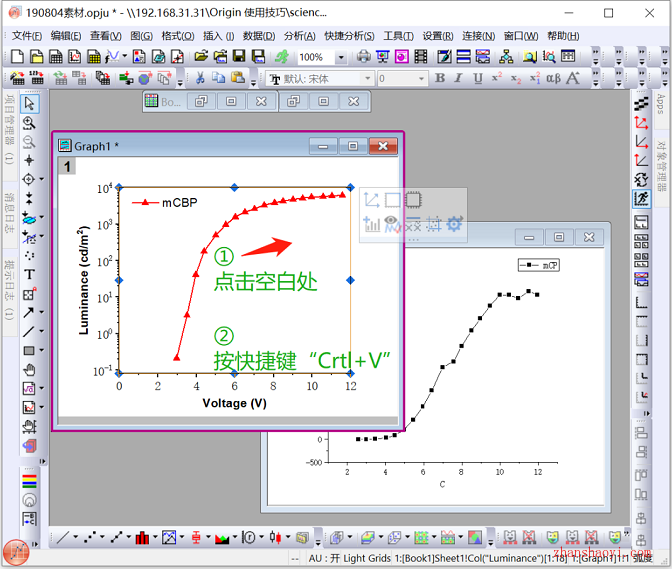This screenshot has height=569, width=672.
Task: Expand Column plot type dropdown arrow
Action: click(155, 537)
